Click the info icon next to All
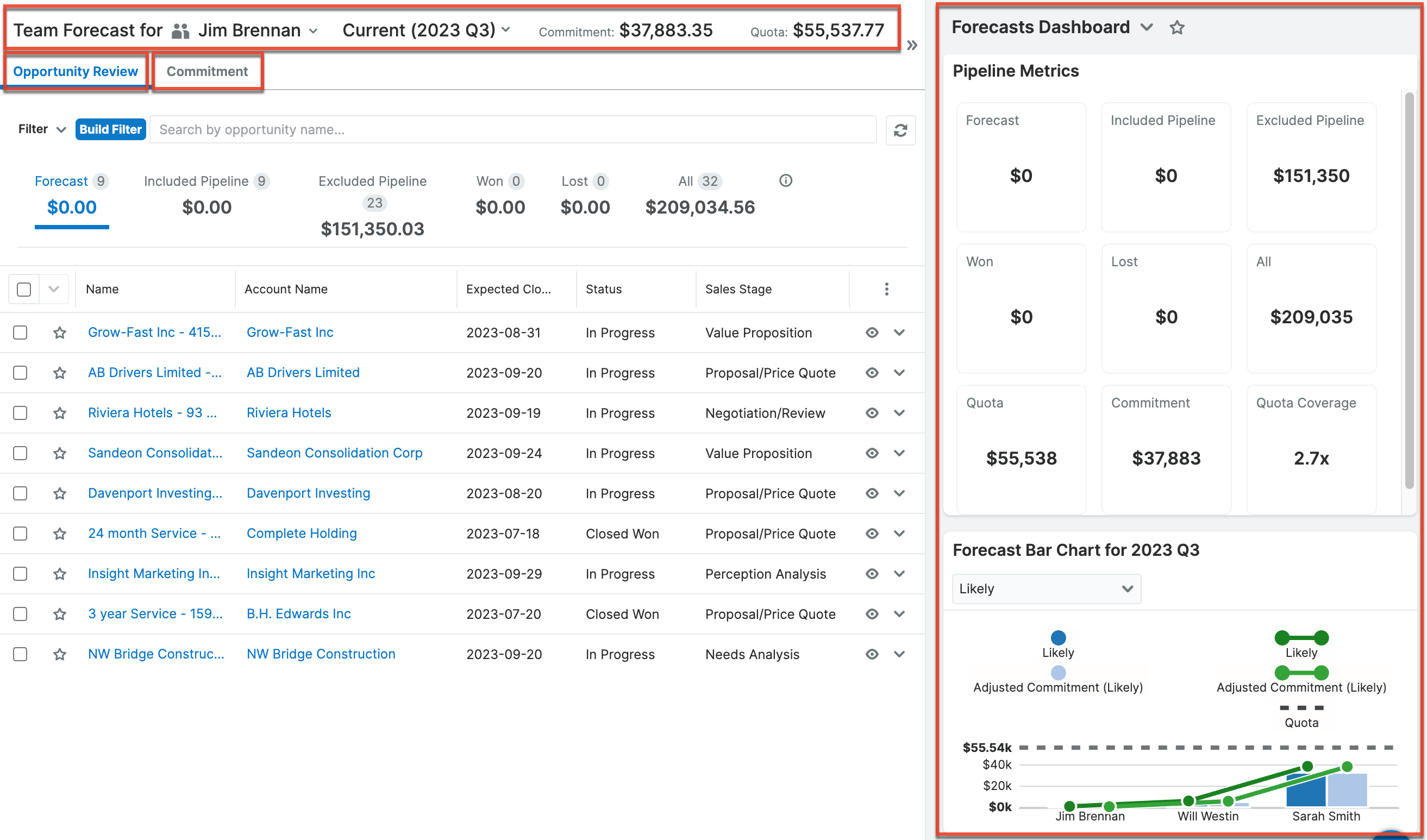Screen dimensions: 1427x840 click(785, 180)
